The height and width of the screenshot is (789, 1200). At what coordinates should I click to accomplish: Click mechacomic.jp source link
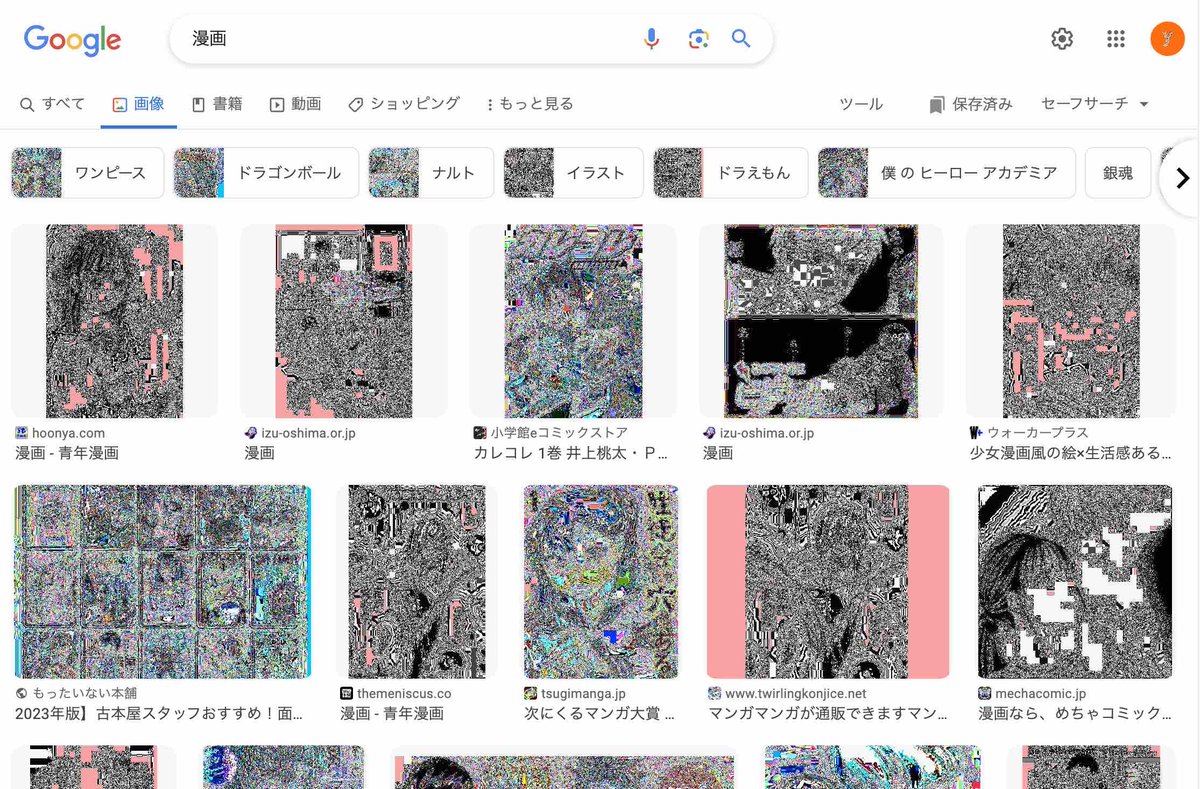coord(1042,693)
